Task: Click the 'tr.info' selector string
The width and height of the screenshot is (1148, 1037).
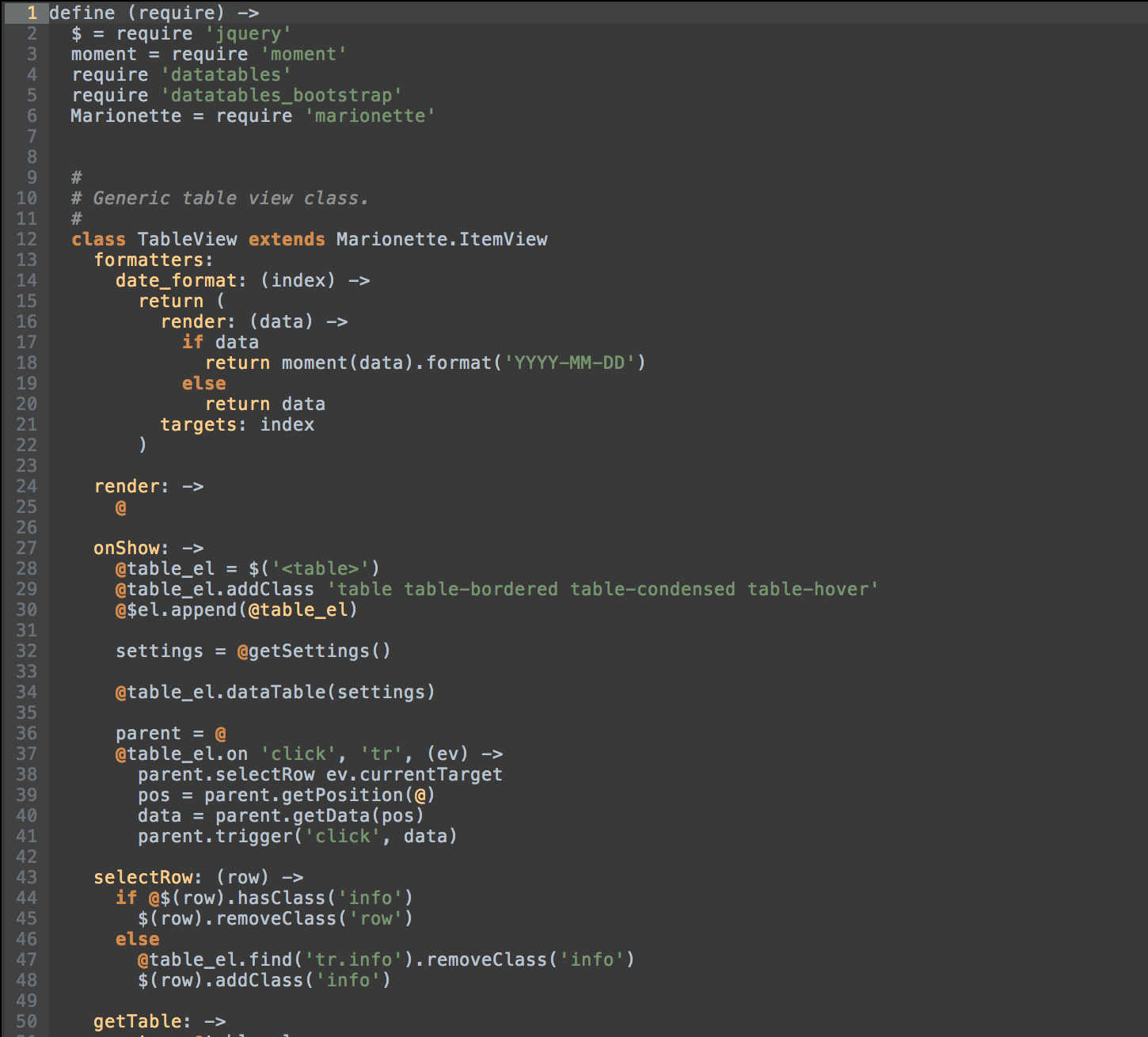Action: click(353, 959)
